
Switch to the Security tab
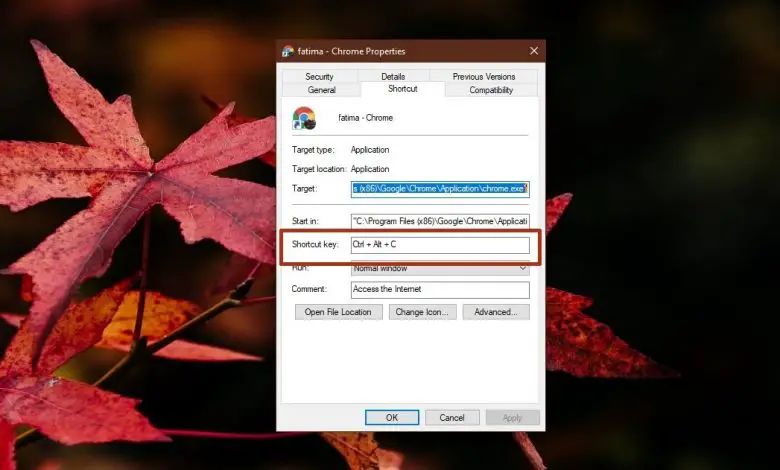tap(319, 77)
